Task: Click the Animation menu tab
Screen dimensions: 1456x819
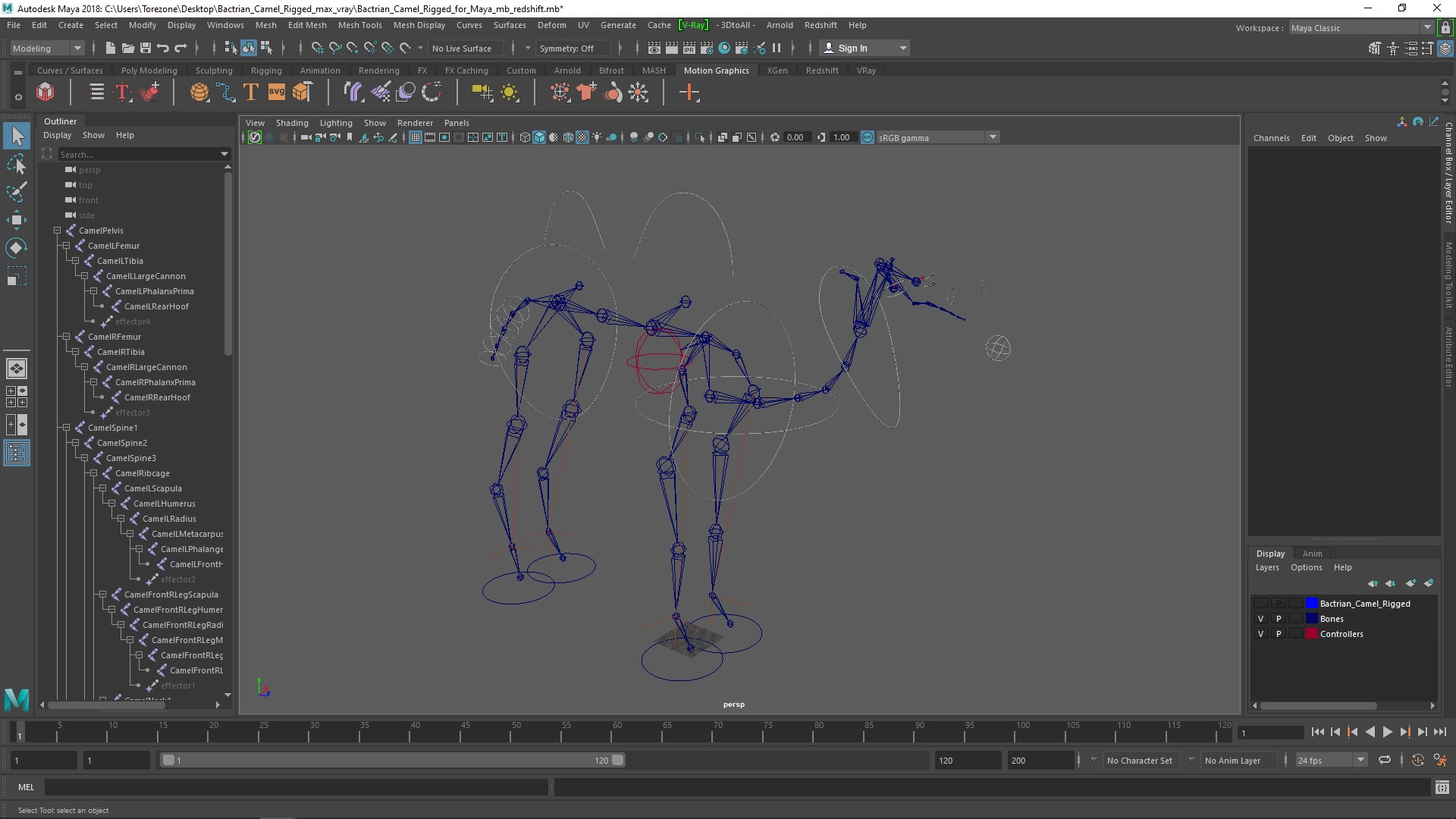Action: pyautogui.click(x=319, y=70)
